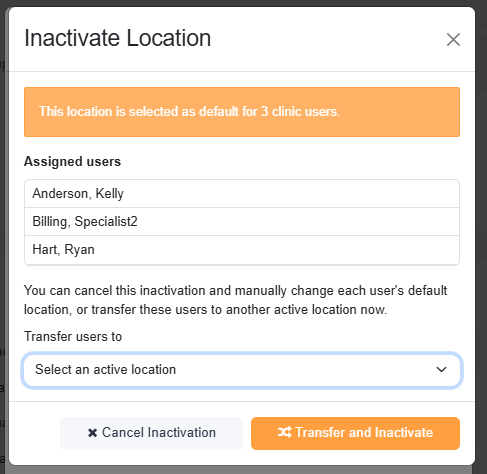Click the orange default-location warning banner

(242, 112)
